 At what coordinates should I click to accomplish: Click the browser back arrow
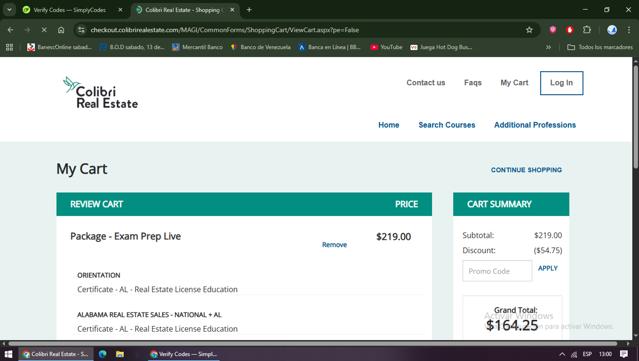click(11, 30)
